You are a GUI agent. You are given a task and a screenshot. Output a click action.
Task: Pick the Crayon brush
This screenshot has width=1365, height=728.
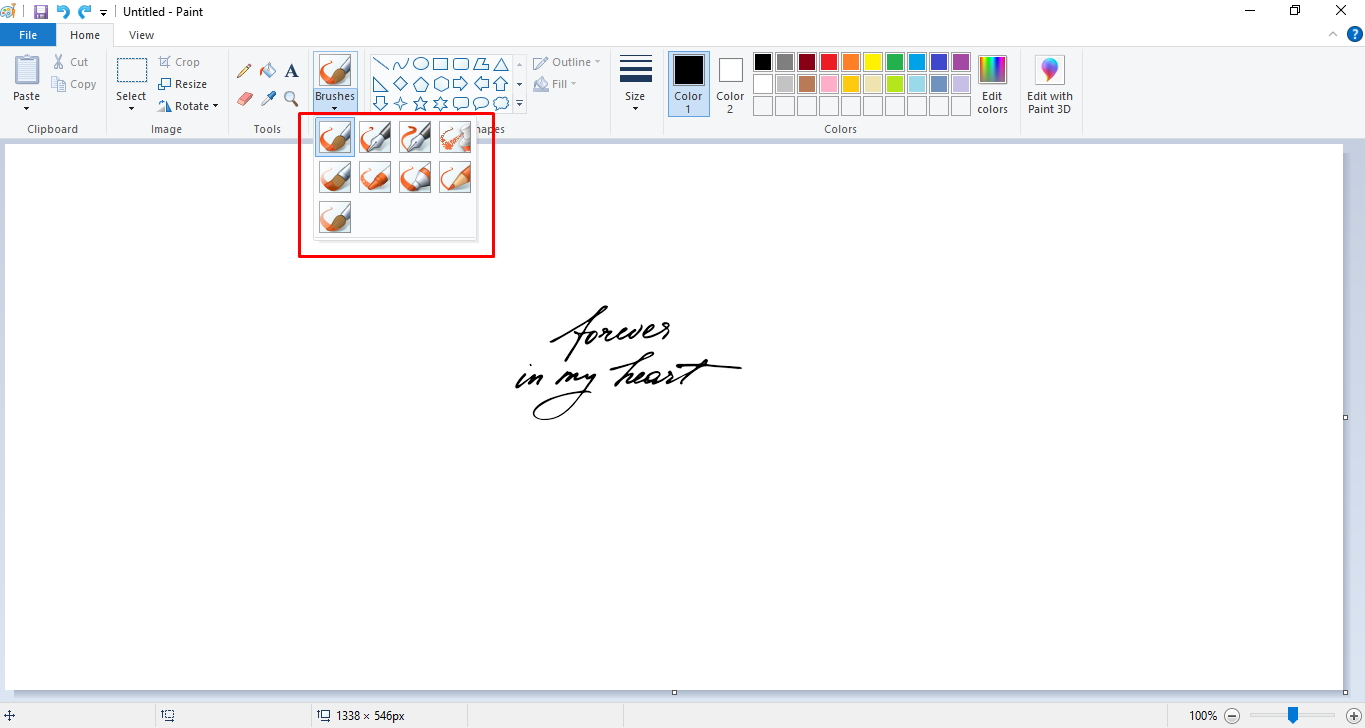click(x=375, y=177)
